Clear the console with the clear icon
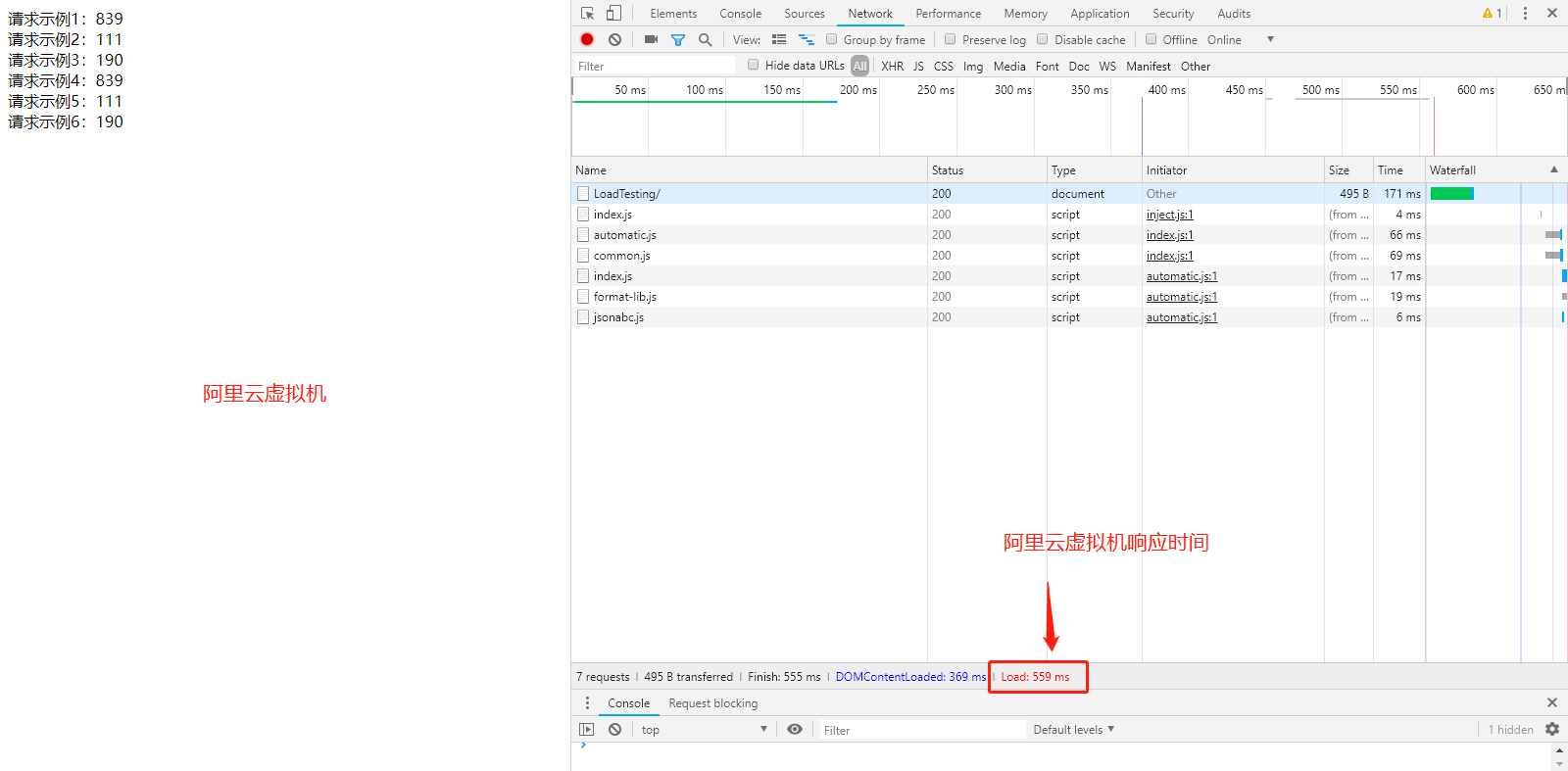1568x771 pixels. [614, 729]
